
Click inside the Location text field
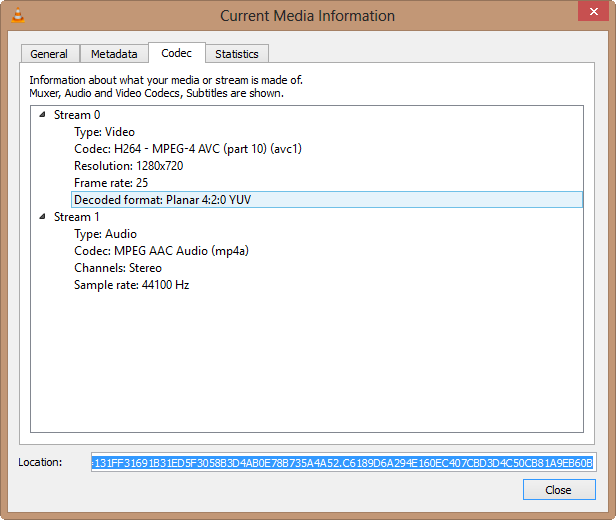coord(342,463)
